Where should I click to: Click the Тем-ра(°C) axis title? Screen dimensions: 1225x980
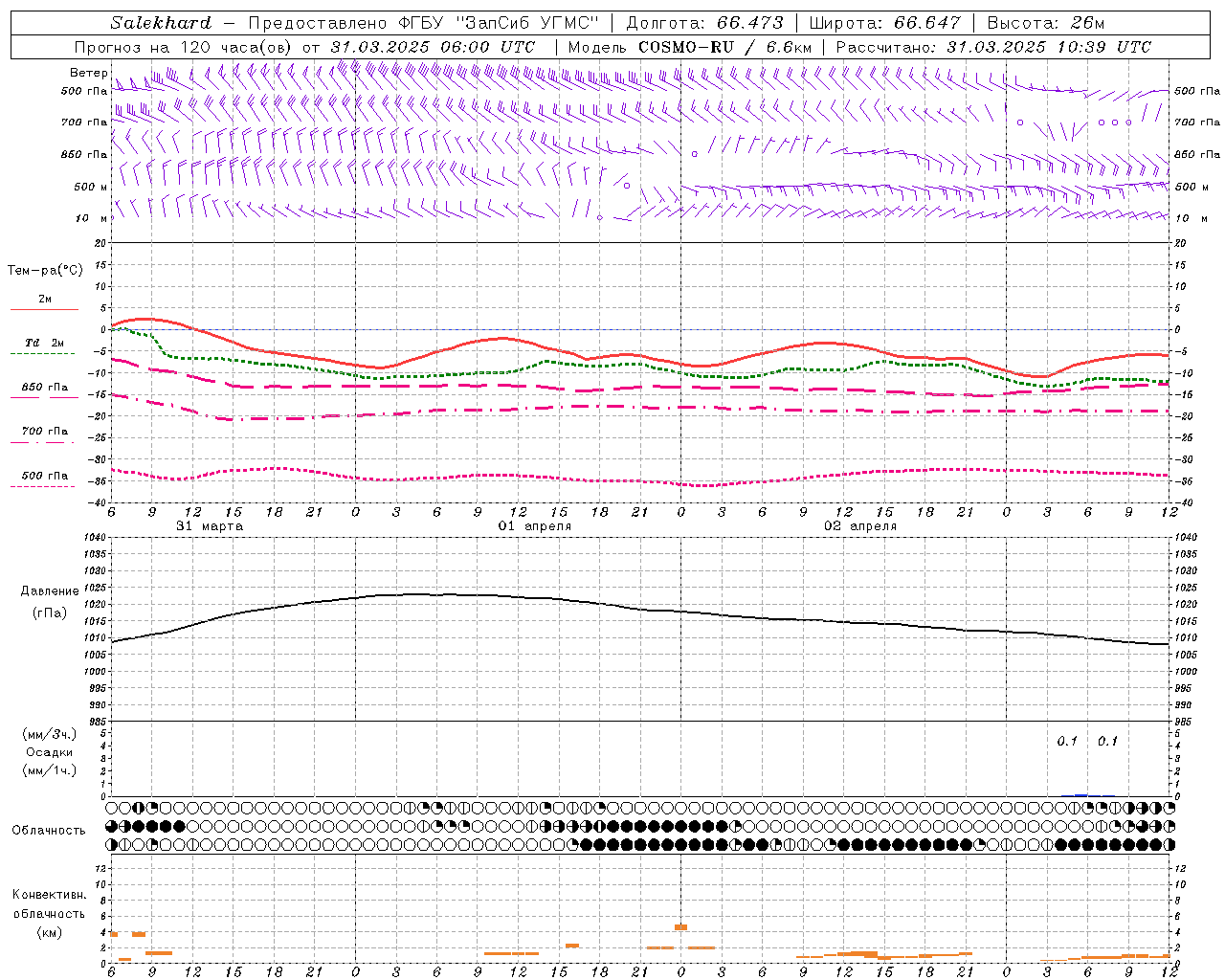pos(45,271)
